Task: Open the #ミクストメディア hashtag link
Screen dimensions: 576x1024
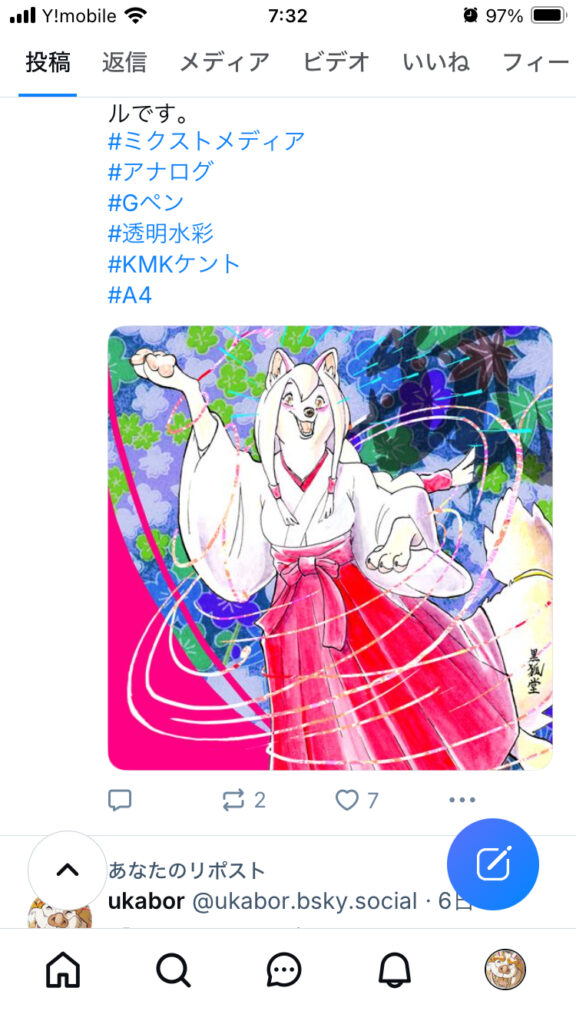Action: pyautogui.click(x=206, y=140)
